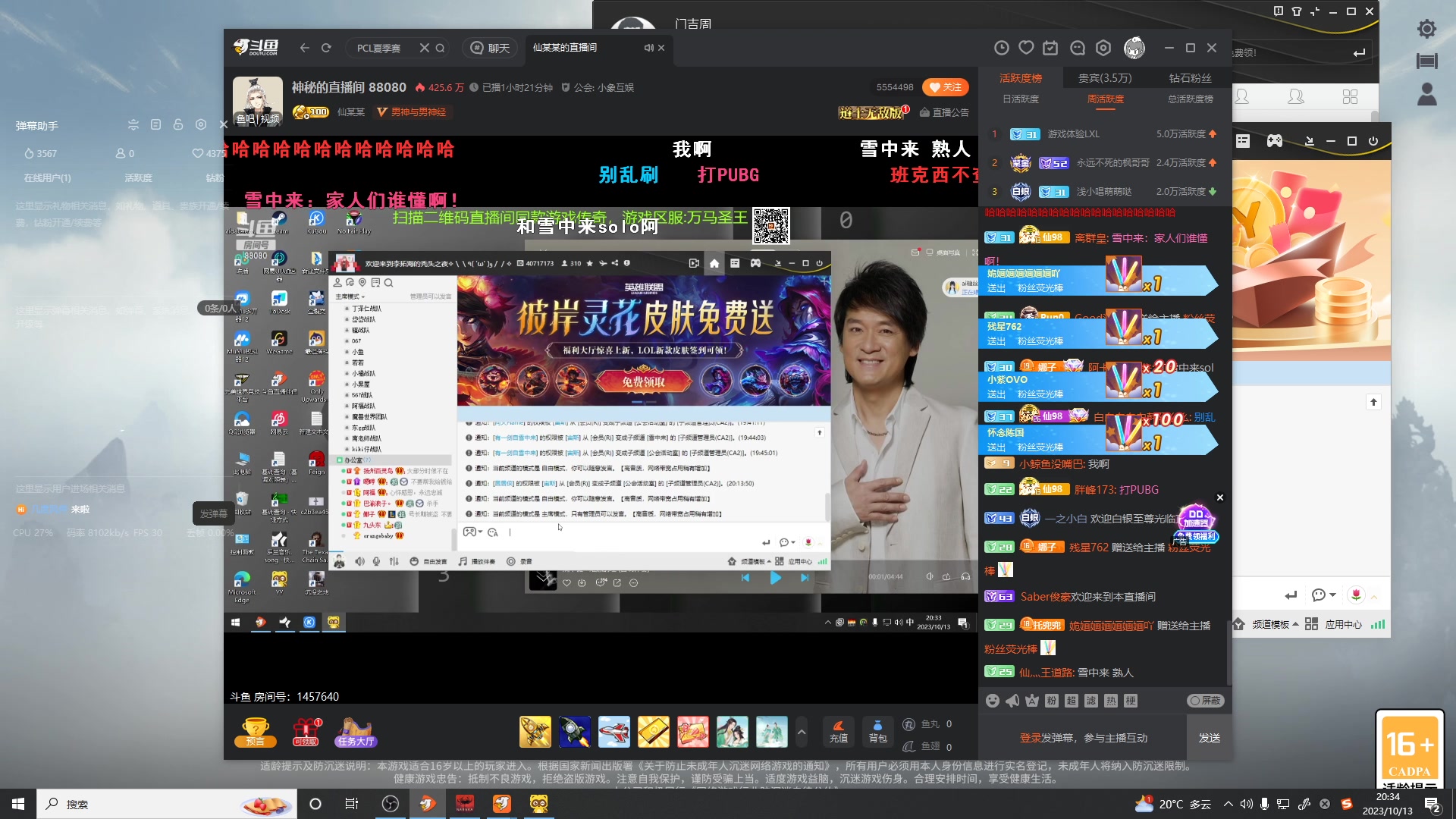
Task: Open followed list heart icon
Action: (1026, 48)
